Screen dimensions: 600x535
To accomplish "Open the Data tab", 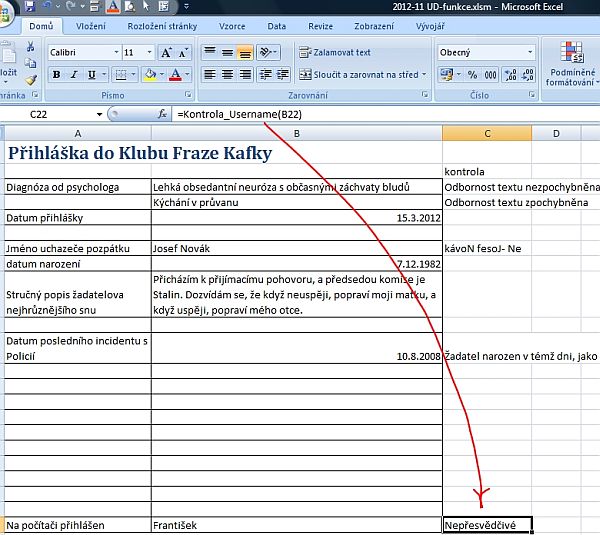I will (x=277, y=26).
